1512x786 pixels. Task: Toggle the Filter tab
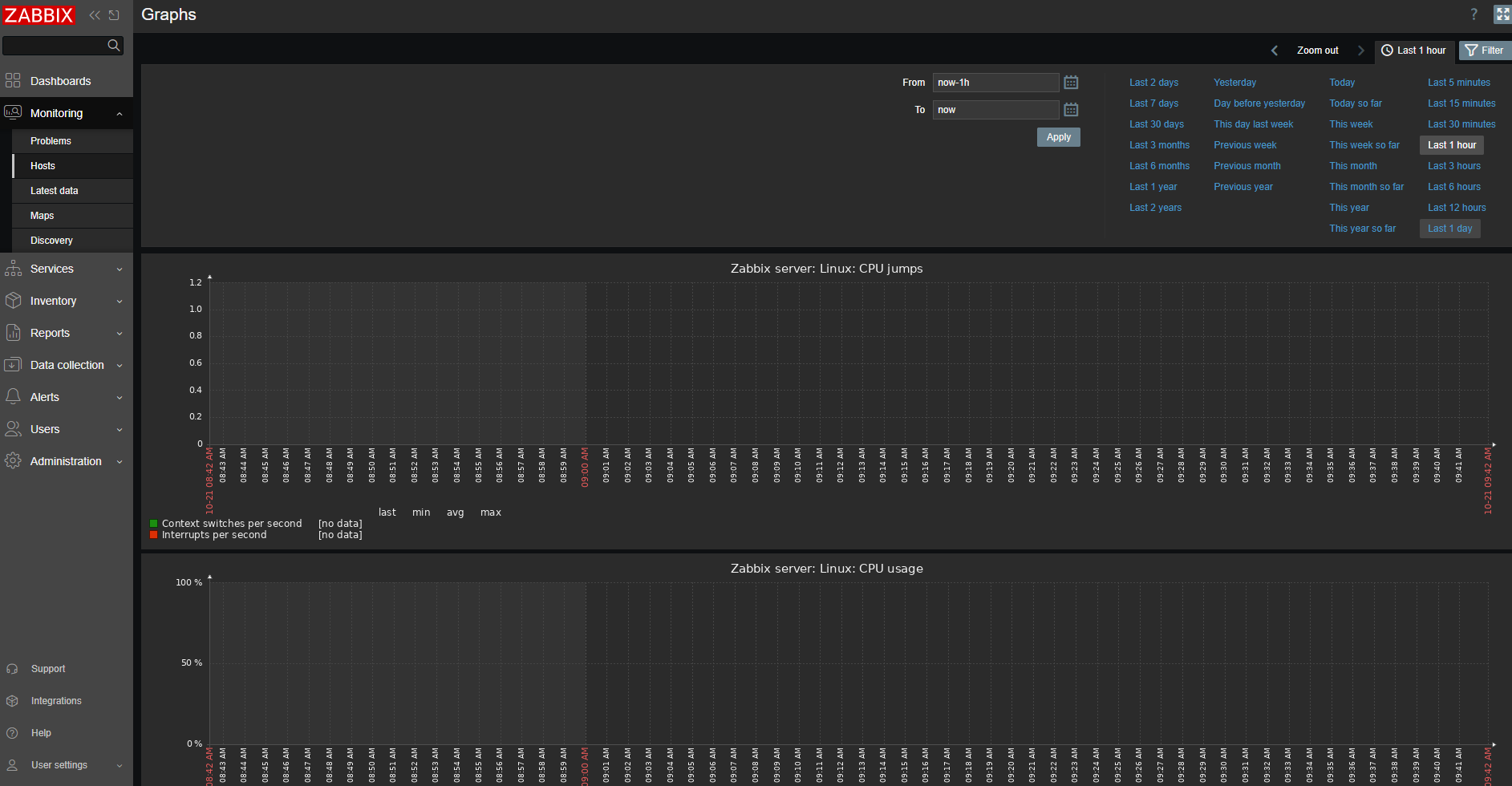coord(1484,51)
